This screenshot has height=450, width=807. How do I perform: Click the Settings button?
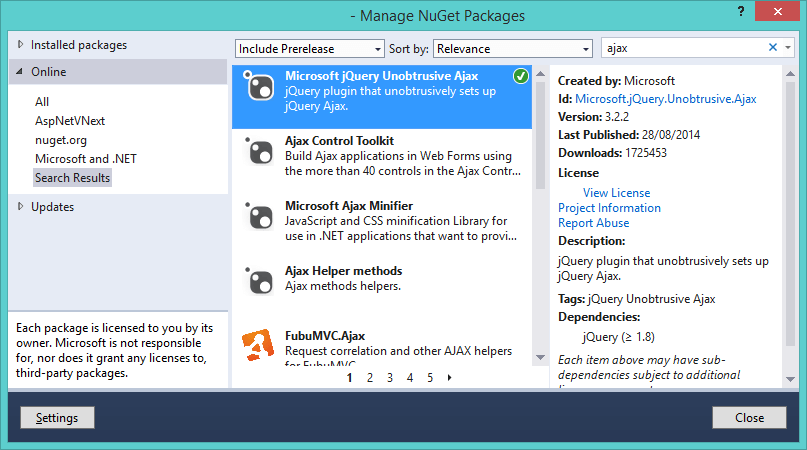pyautogui.click(x=57, y=418)
